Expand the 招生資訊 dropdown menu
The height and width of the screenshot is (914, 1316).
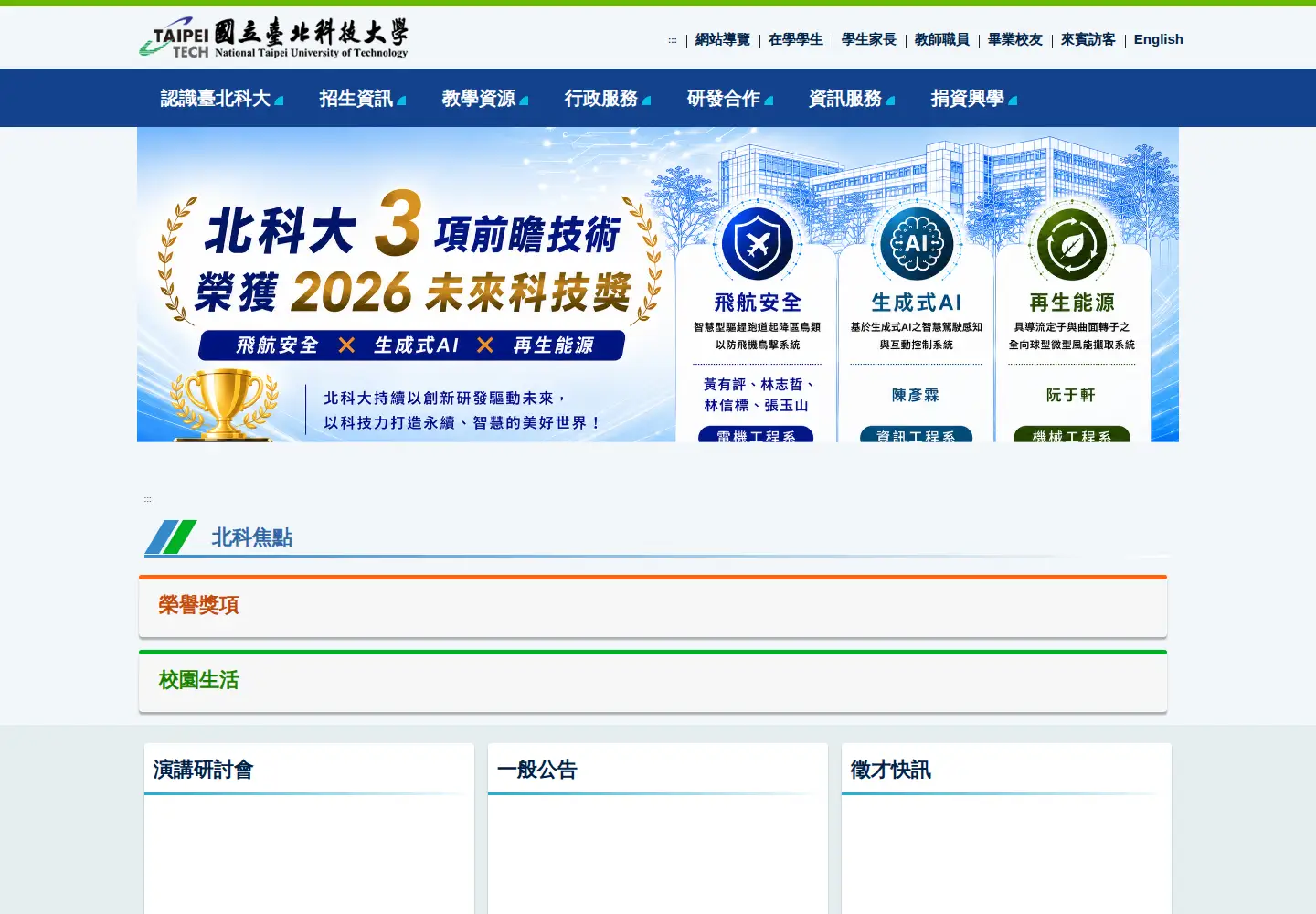(x=362, y=98)
